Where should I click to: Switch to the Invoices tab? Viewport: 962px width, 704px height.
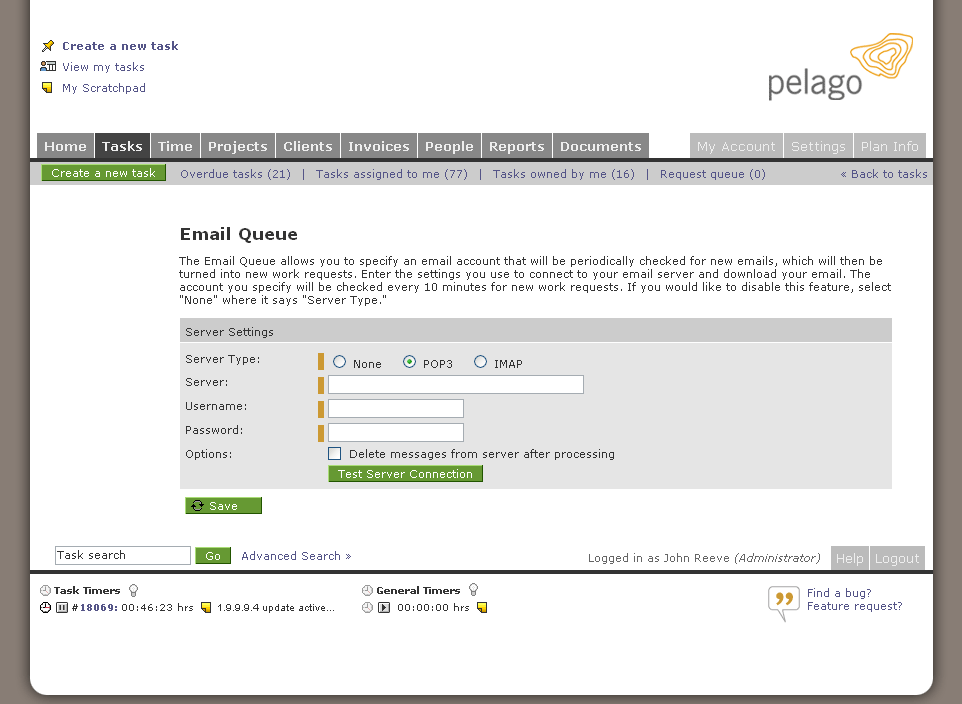click(x=378, y=145)
